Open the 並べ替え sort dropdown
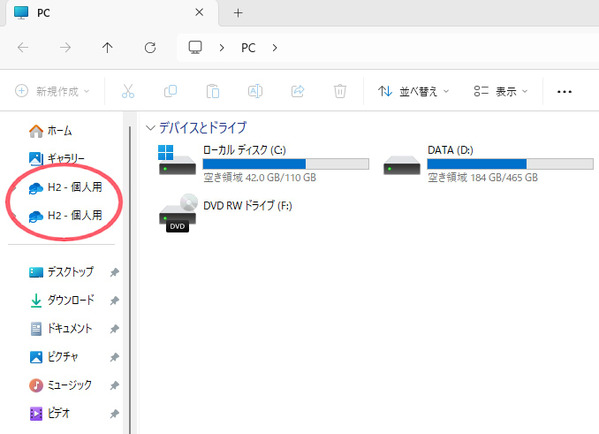Viewport: 599px width, 434px height. 414,91
